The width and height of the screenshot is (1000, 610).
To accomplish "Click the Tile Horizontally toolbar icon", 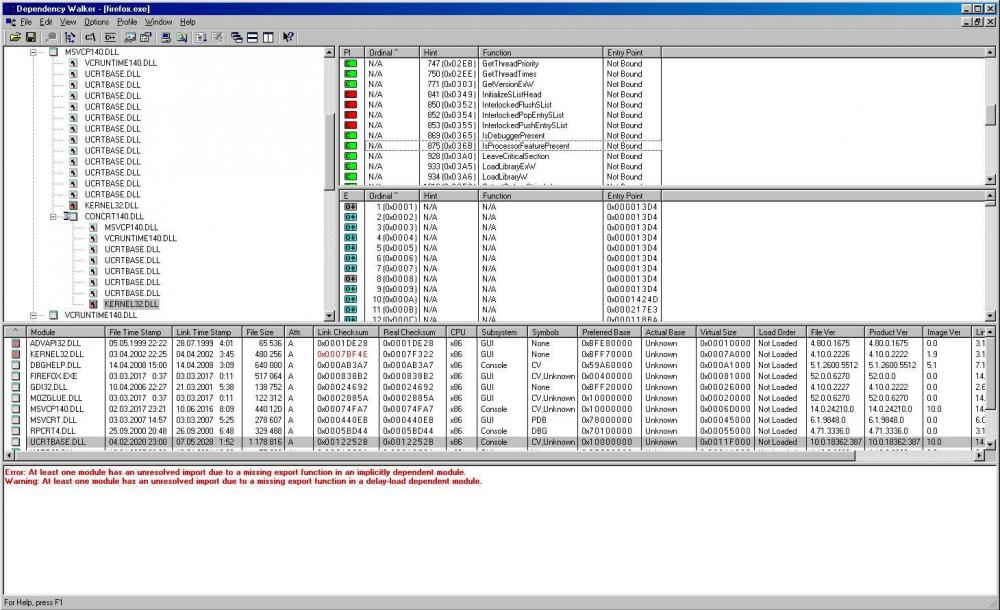I will click(x=252, y=37).
